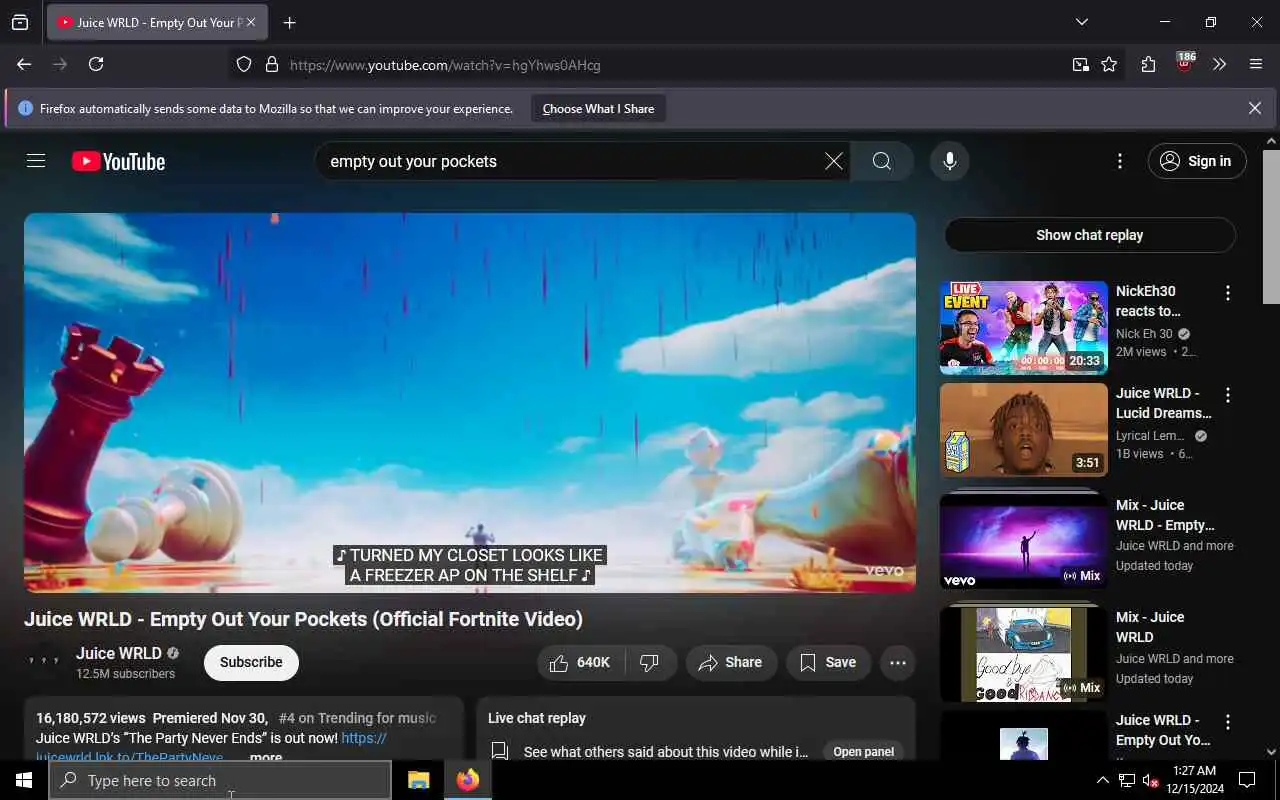Dismiss the Firefox data notification bar
Screen dimensions: 1280x800
(1254, 108)
